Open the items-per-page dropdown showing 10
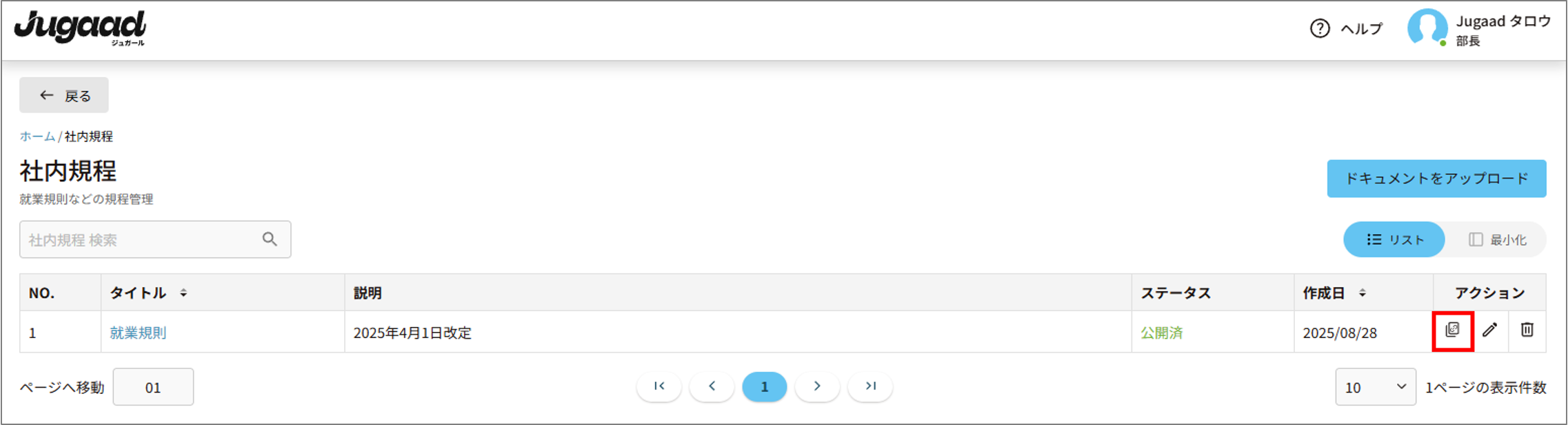 click(1376, 387)
